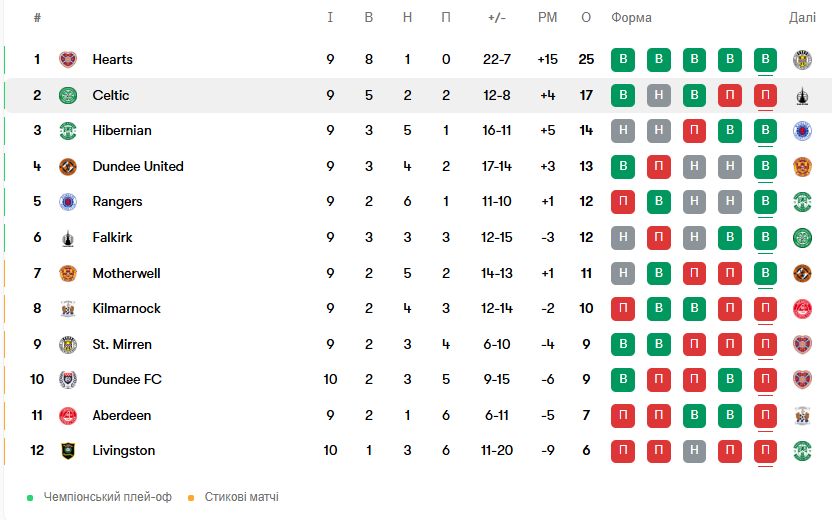
Task: Click the Aberdeen crest beside the team name
Action: 68,415
